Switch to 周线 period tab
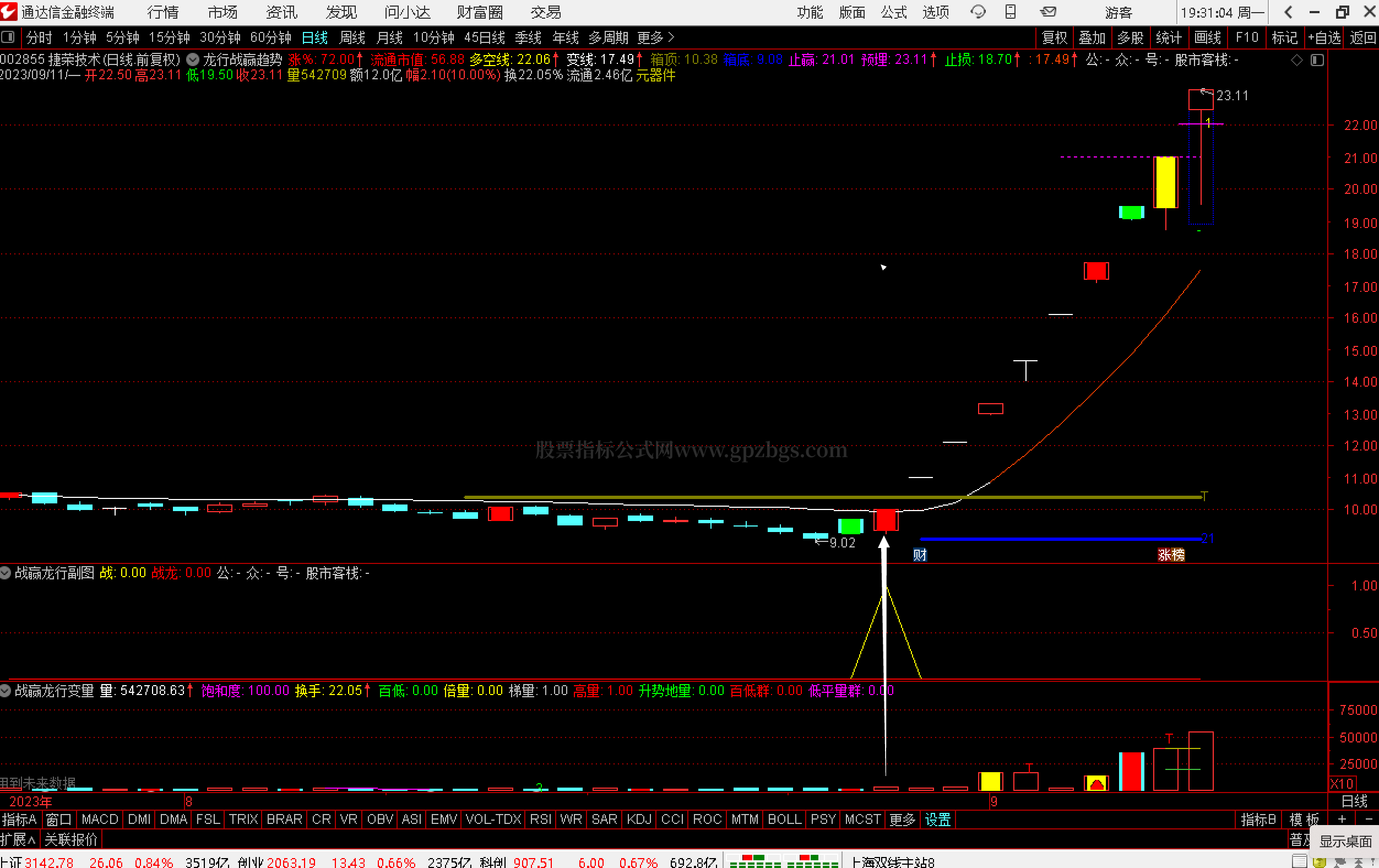1379x868 pixels. [x=352, y=38]
